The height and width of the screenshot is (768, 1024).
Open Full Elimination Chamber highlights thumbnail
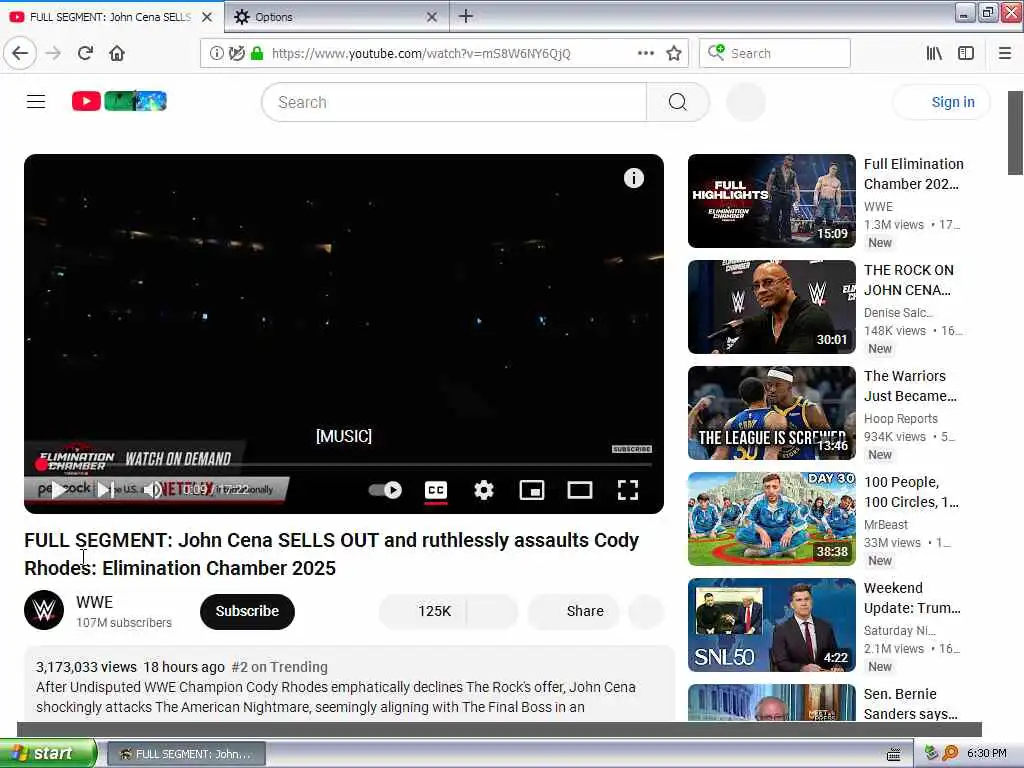pos(771,201)
